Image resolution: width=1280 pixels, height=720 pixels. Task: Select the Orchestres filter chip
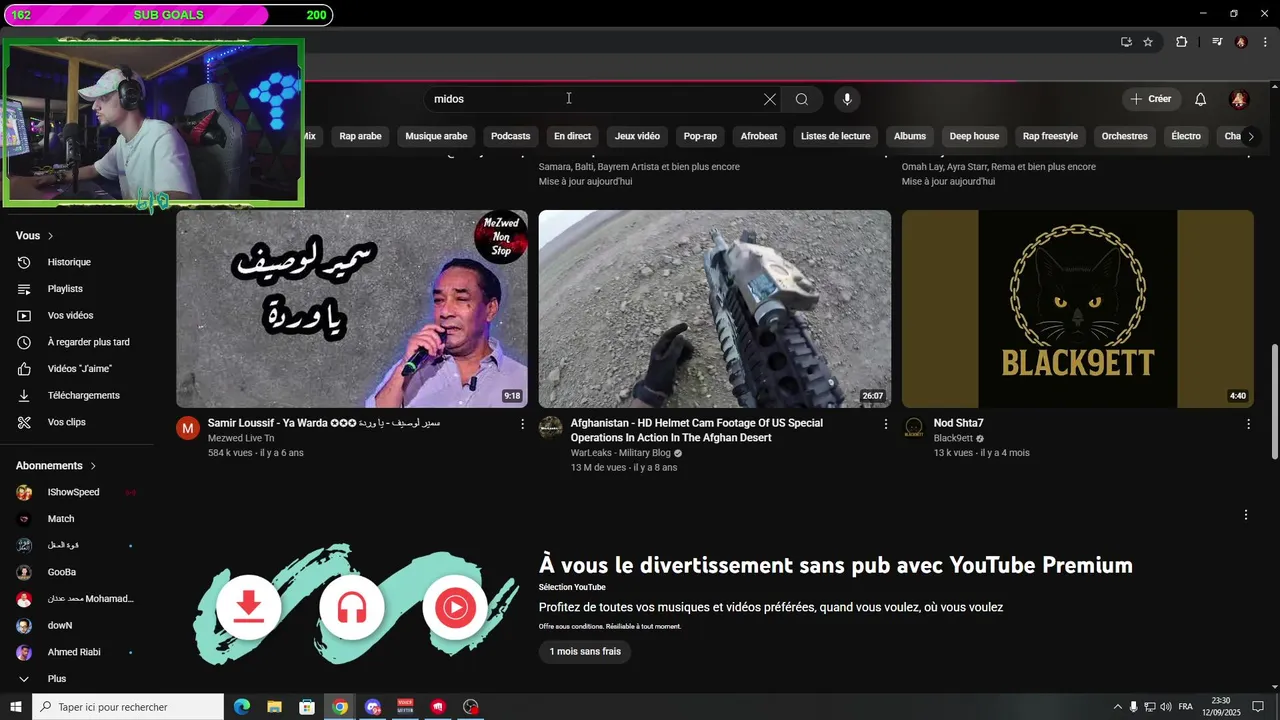coord(1125,136)
